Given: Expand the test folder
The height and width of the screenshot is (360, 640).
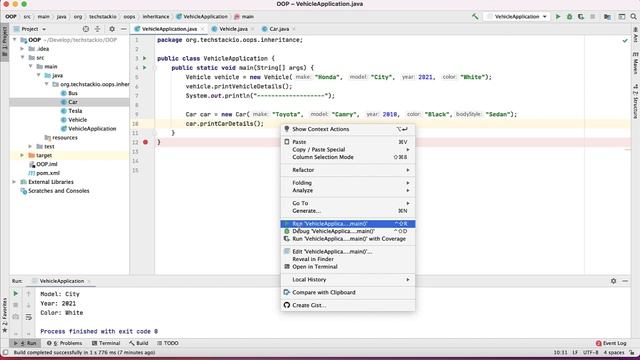Looking at the screenshot, I should pyautogui.click(x=30, y=146).
